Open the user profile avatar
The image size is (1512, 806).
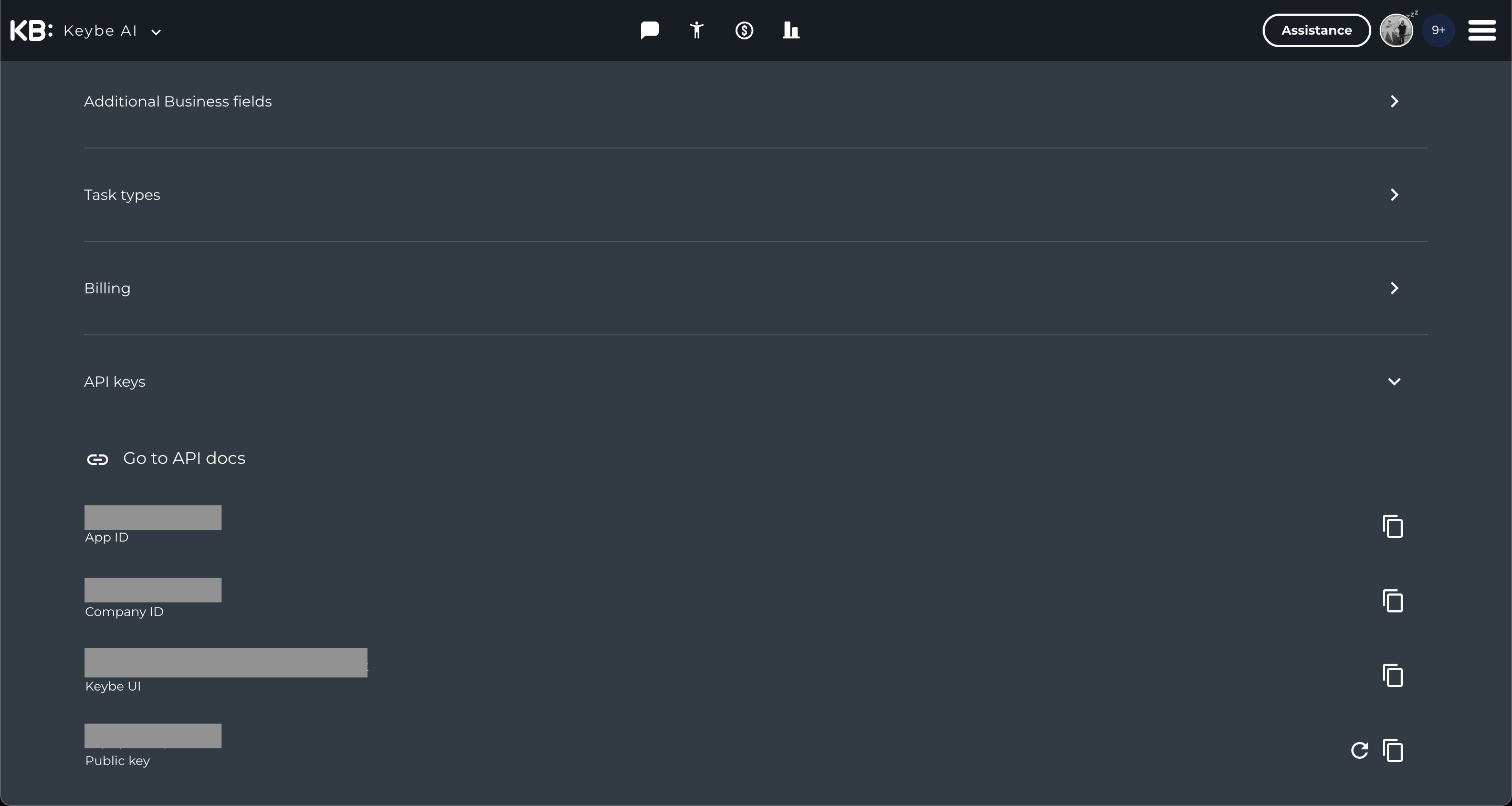click(x=1396, y=30)
